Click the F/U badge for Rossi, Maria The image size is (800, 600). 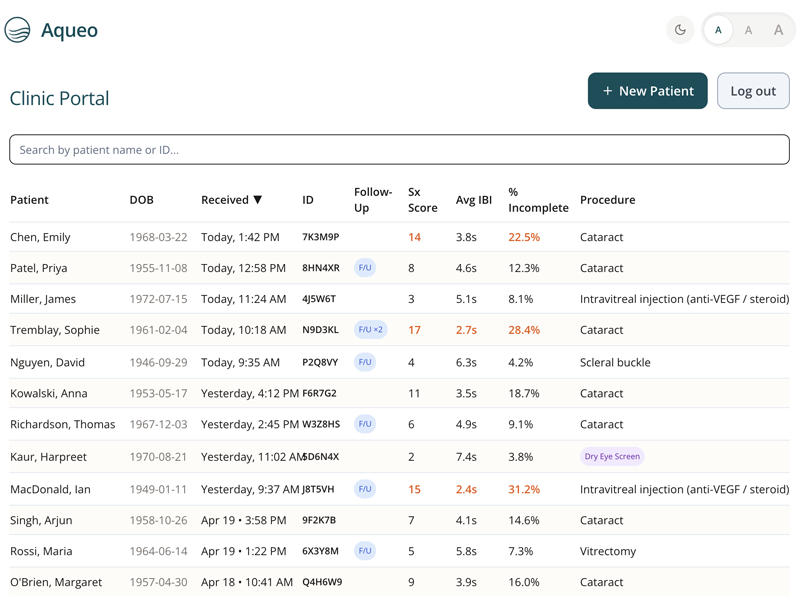coord(365,551)
